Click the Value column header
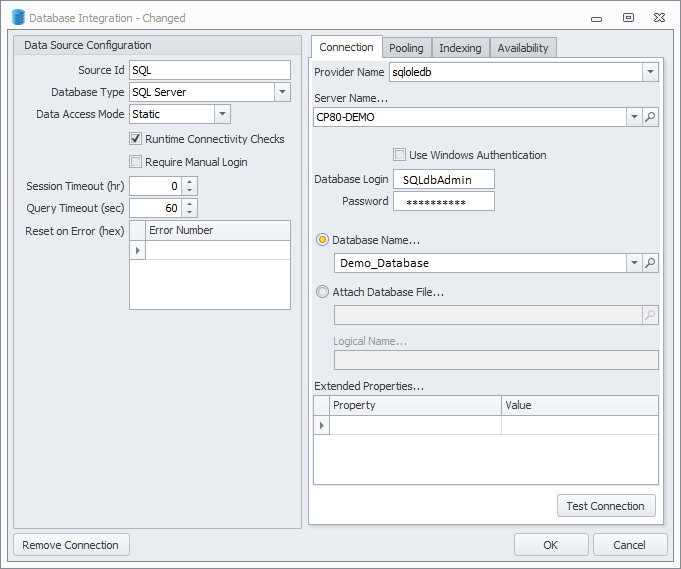 [x=580, y=405]
